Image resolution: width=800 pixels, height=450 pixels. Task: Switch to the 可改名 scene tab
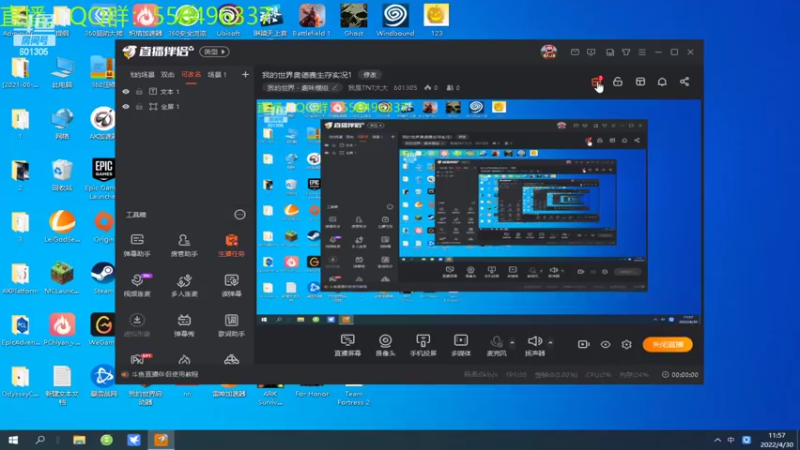click(x=191, y=74)
